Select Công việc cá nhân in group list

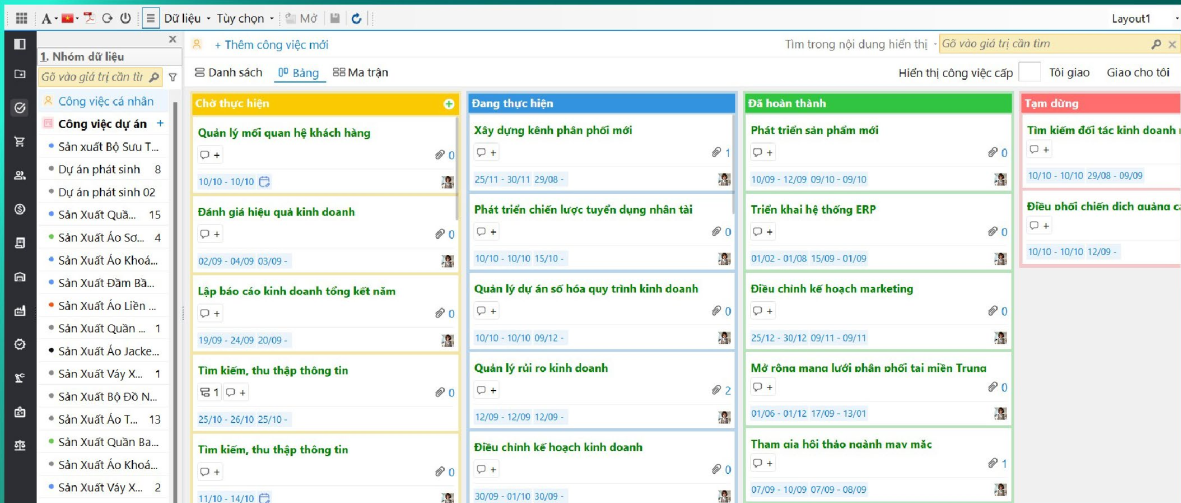[105, 101]
